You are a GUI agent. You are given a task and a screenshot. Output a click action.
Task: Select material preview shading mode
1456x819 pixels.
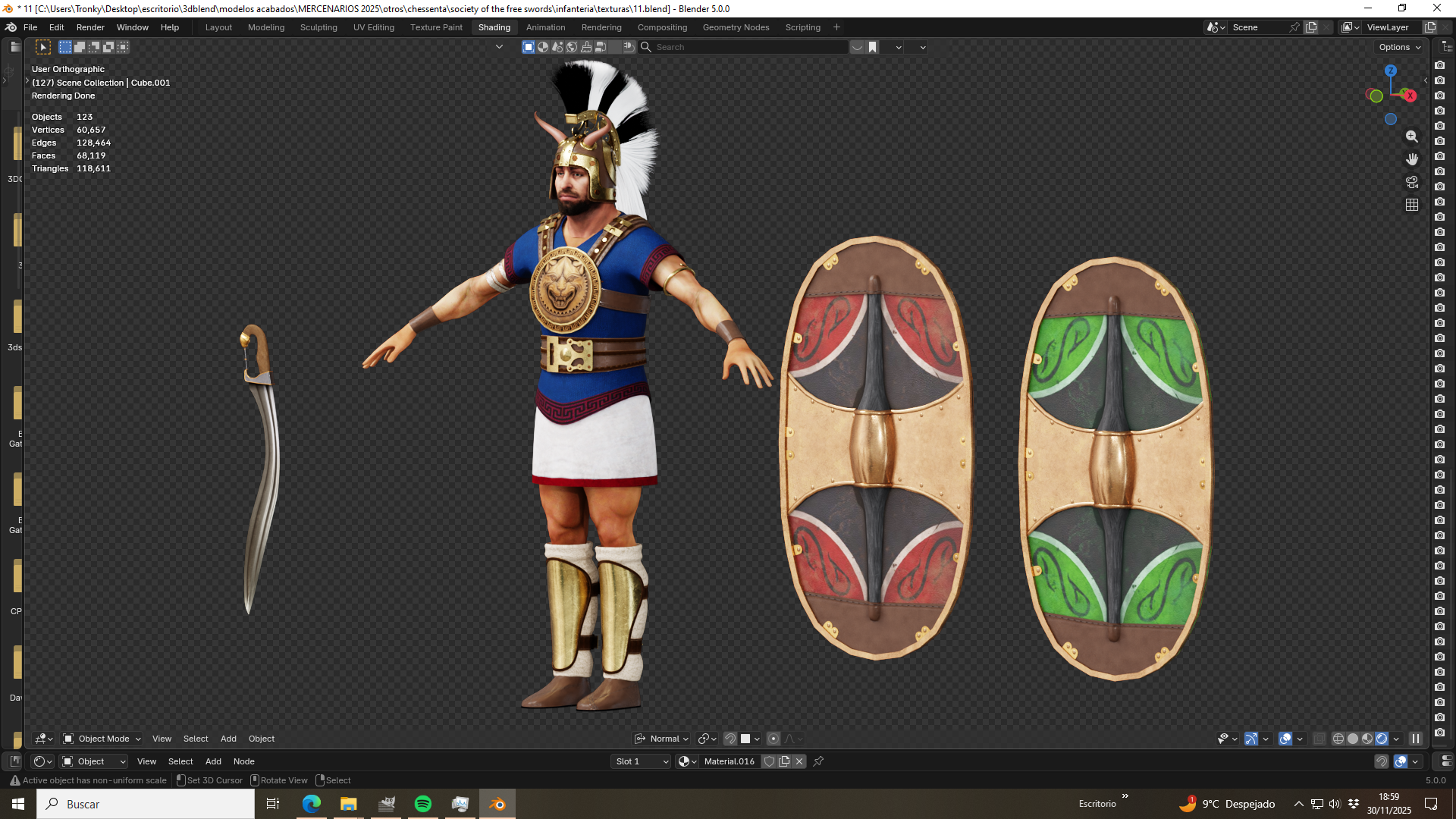click(x=1367, y=739)
